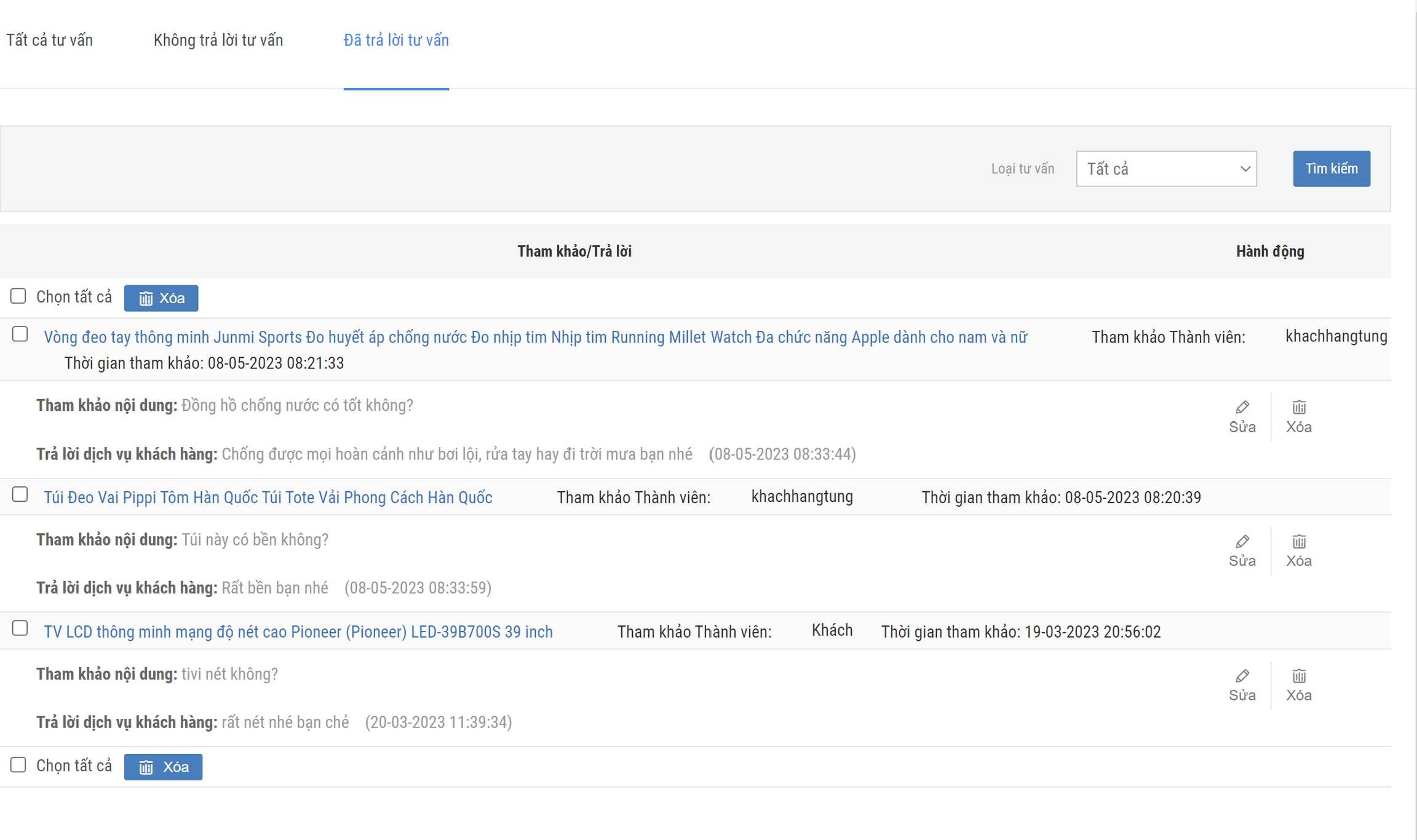Image resolution: width=1417 pixels, height=840 pixels.
Task: Open the Pioneer LED-39B700S TV product link
Action: click(298, 632)
